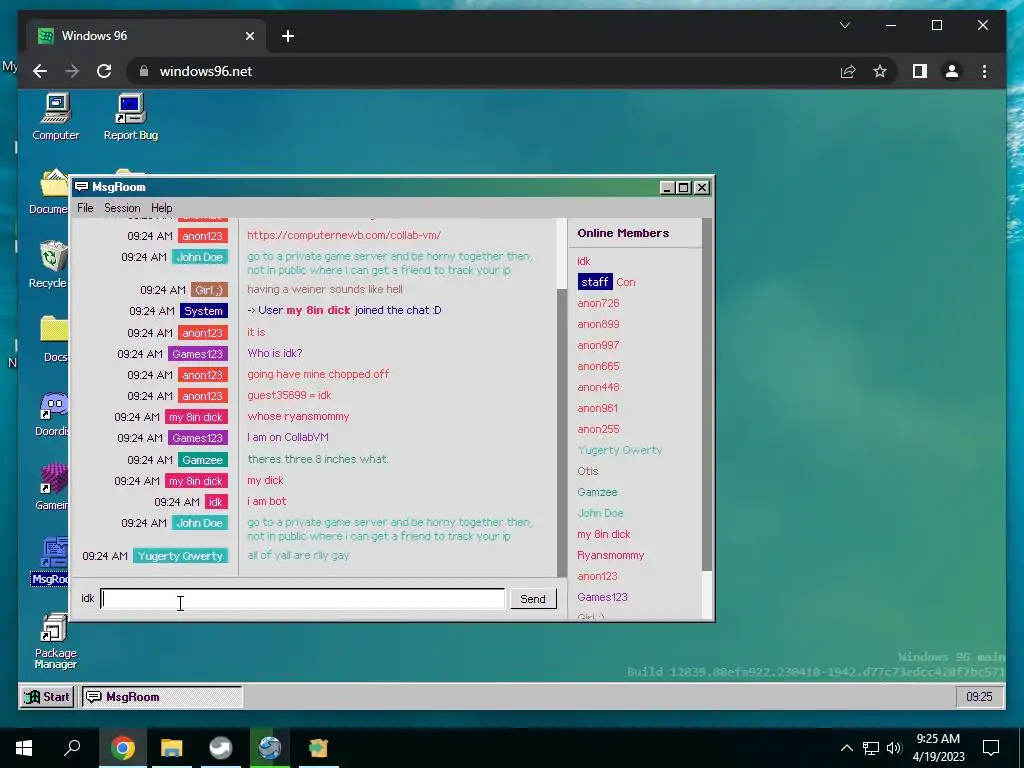This screenshot has height=768, width=1024.
Task: Open the Session menu in MsgRoom
Action: (122, 208)
